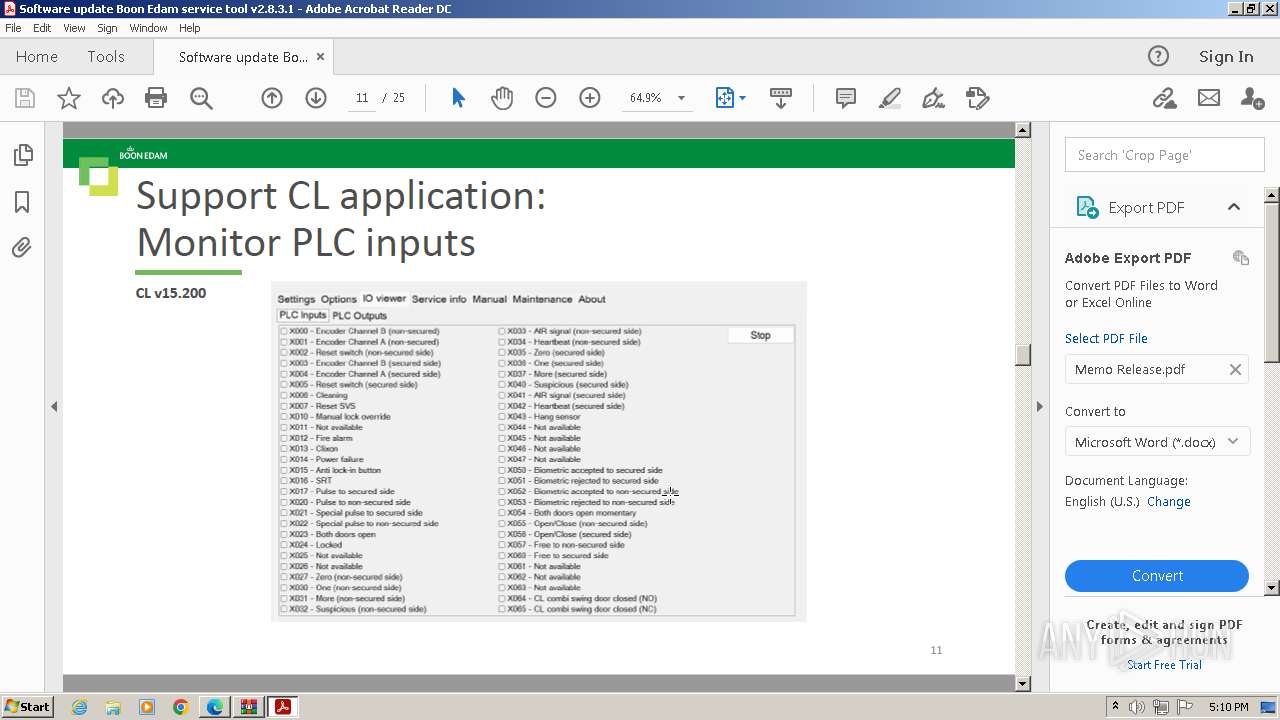Open the bookmarks panel

tap(22, 202)
